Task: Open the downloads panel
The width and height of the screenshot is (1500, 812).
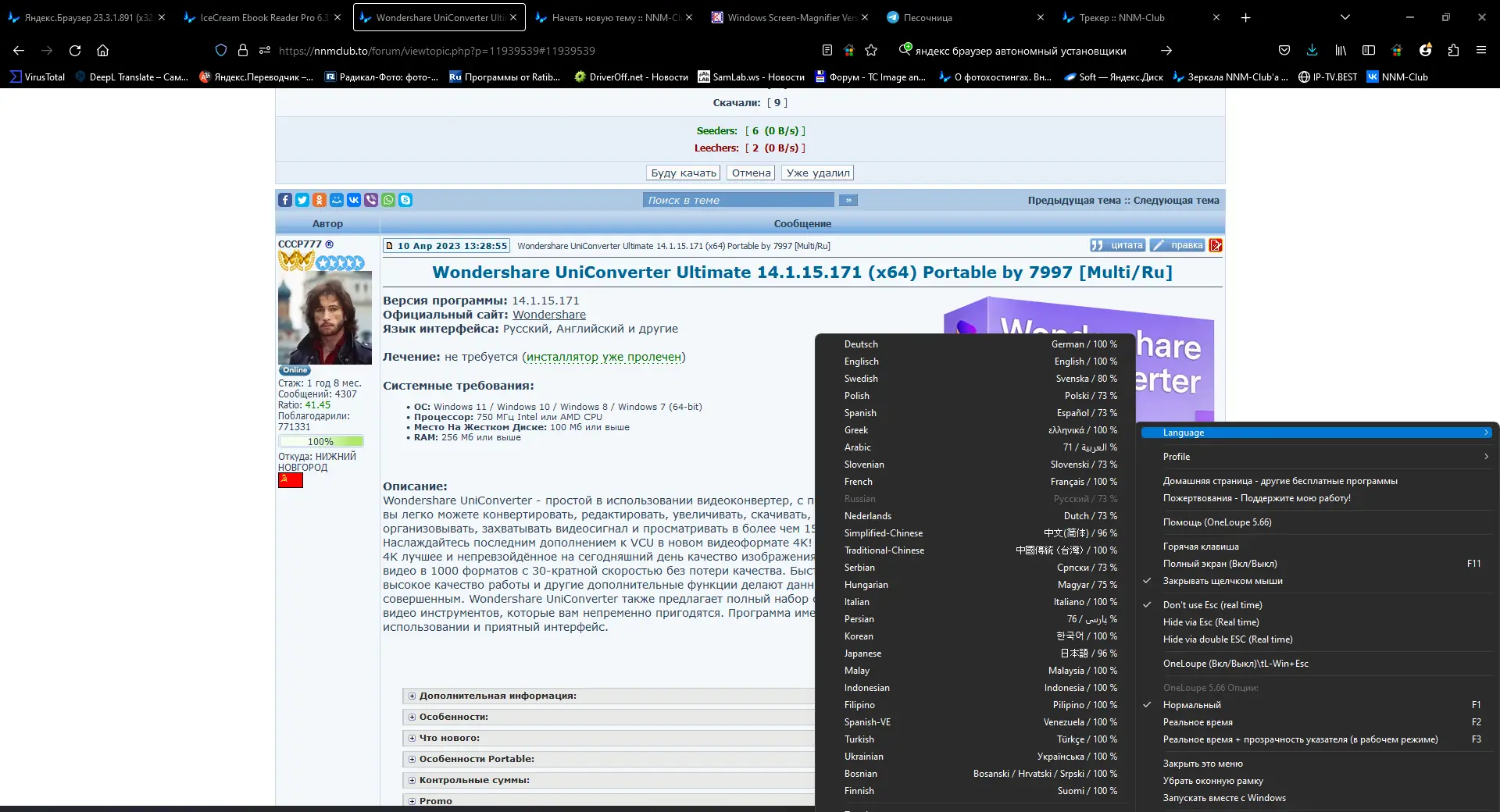Action: [1312, 50]
